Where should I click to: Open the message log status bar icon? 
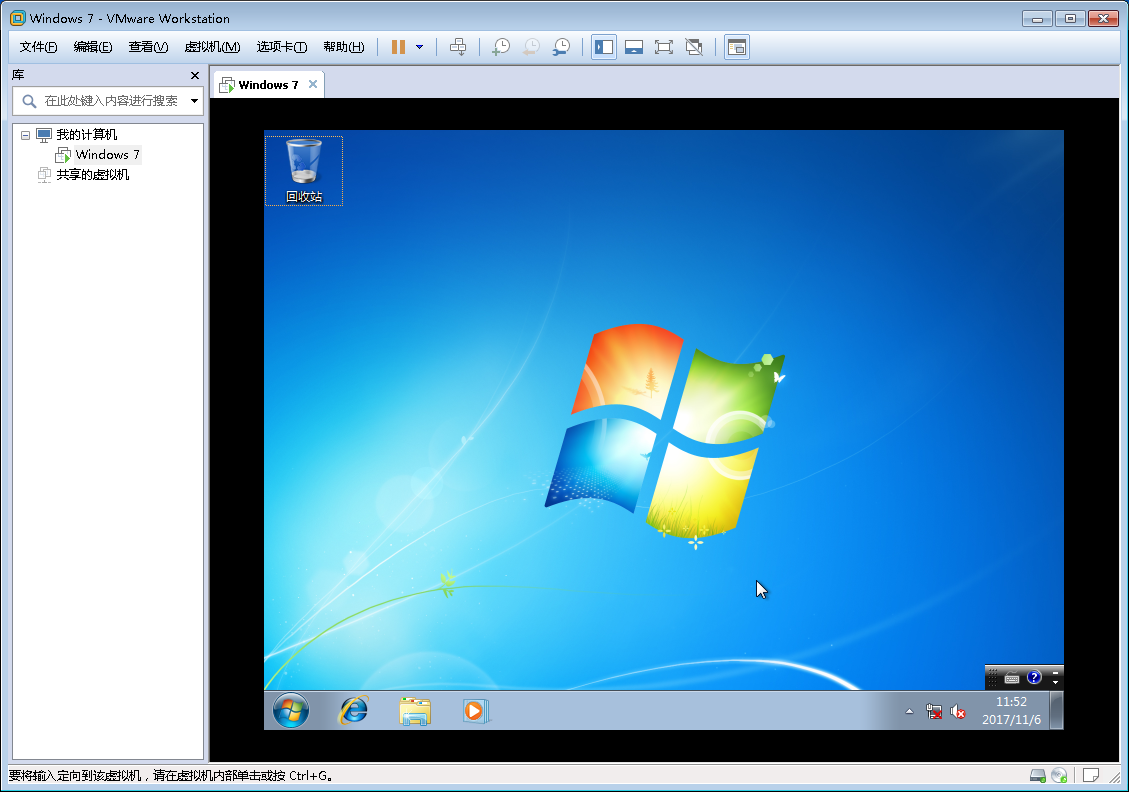1091,775
